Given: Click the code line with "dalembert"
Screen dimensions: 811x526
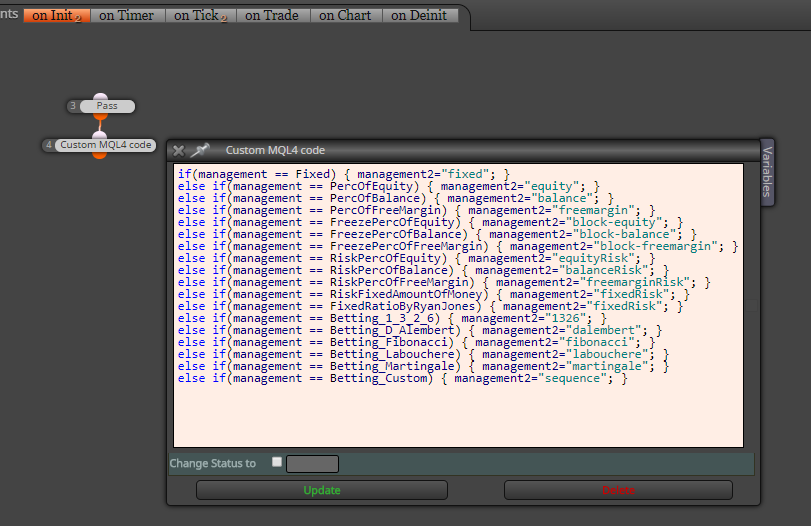Looking at the screenshot, I should [420, 330].
